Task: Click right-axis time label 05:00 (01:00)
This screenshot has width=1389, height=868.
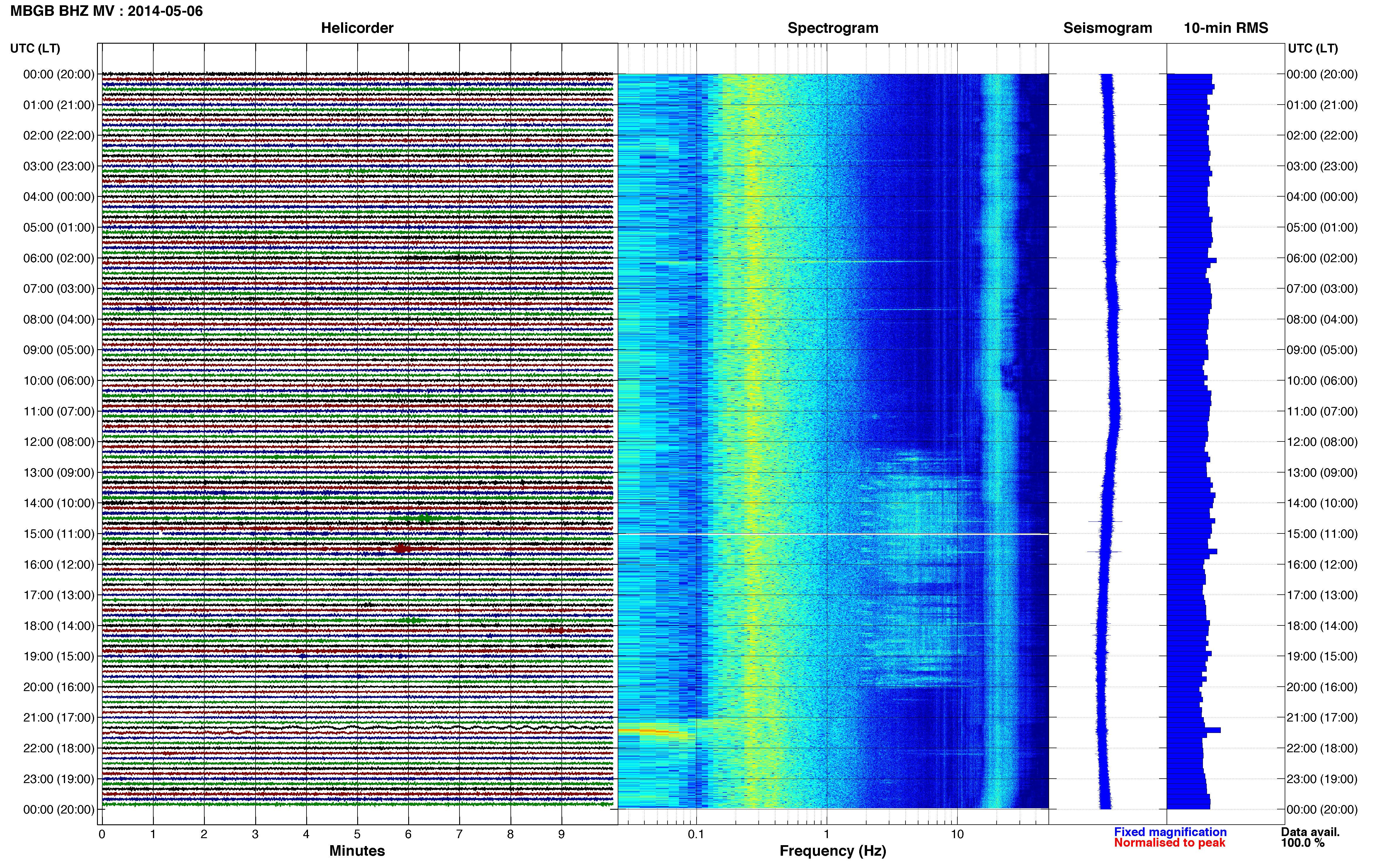Action: click(1322, 227)
